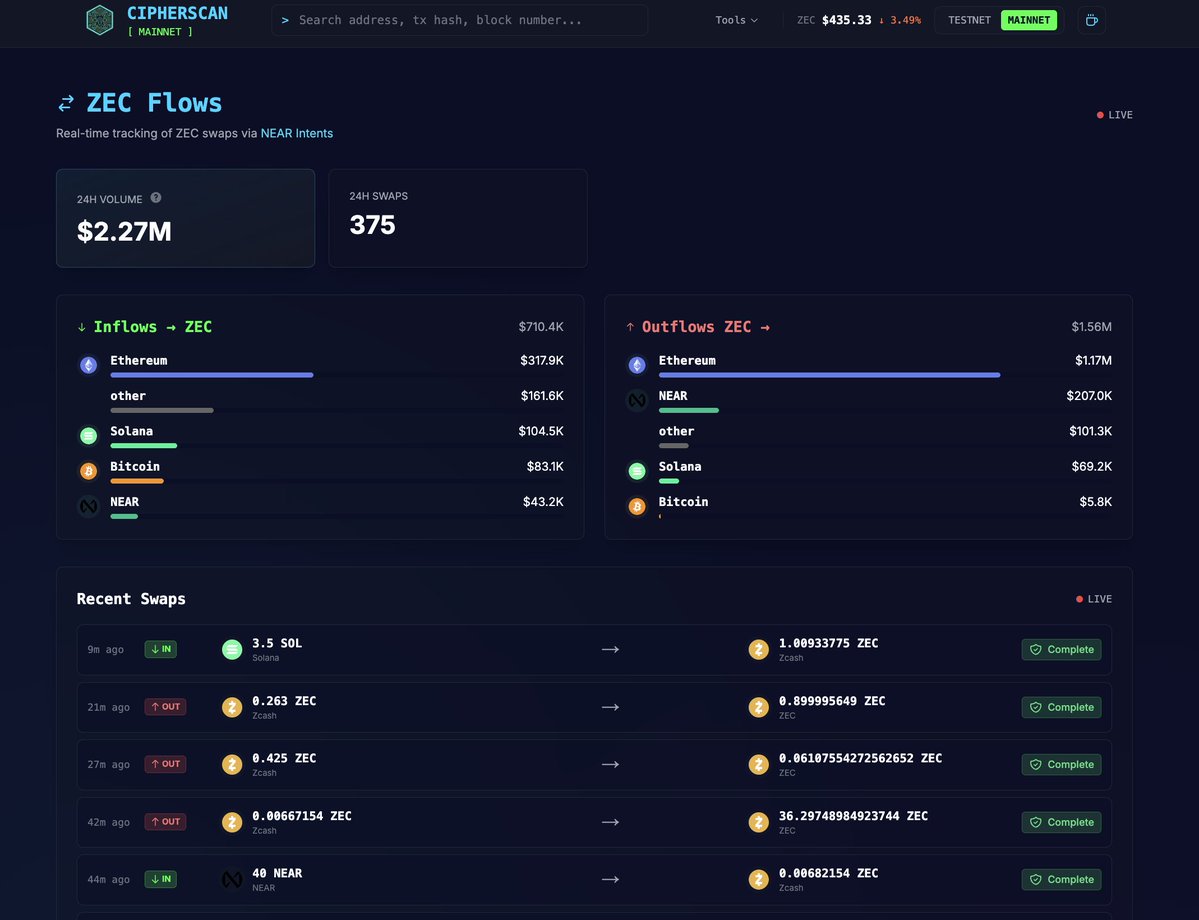Click the Bitcoin outflow value $5.8K
The height and width of the screenshot is (920, 1199).
pos(1096,502)
